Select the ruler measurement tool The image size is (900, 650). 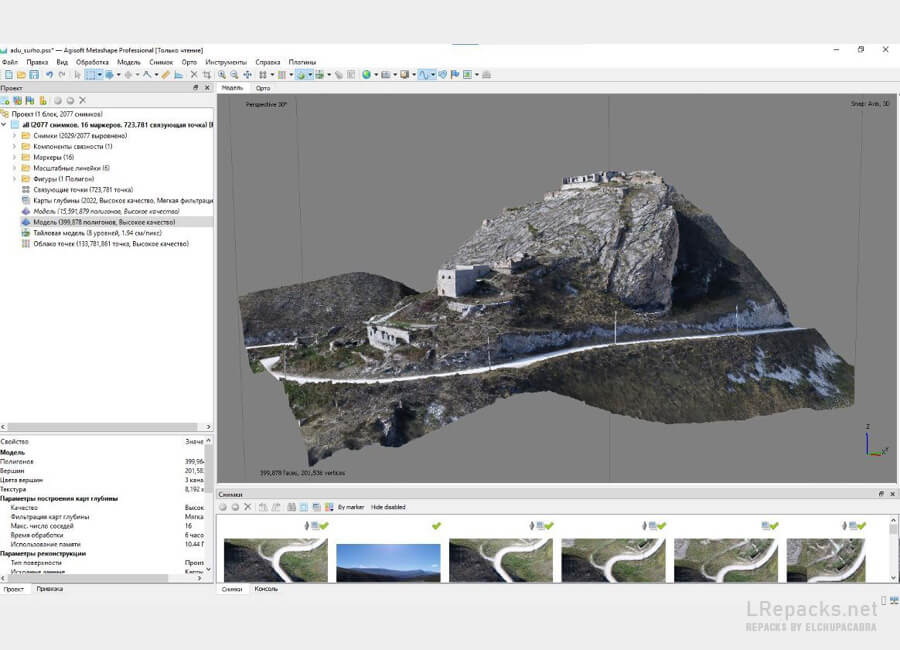coord(166,75)
